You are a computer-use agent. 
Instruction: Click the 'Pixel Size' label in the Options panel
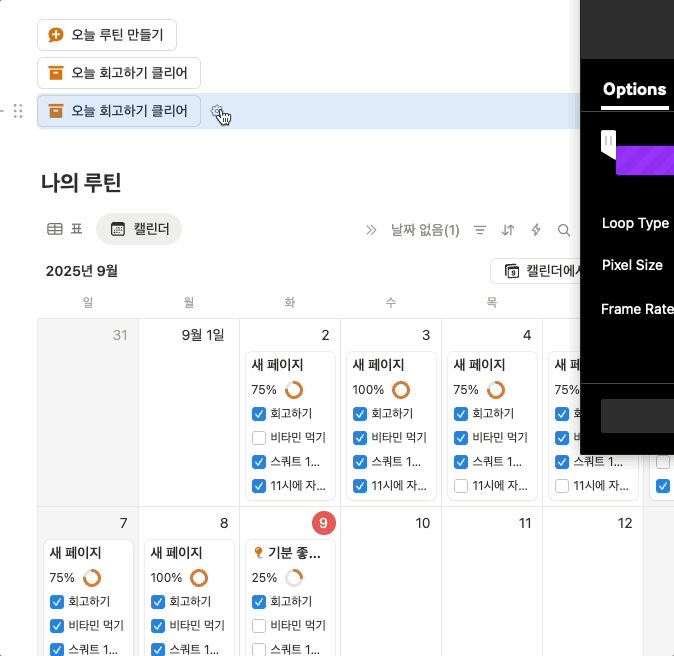632,265
